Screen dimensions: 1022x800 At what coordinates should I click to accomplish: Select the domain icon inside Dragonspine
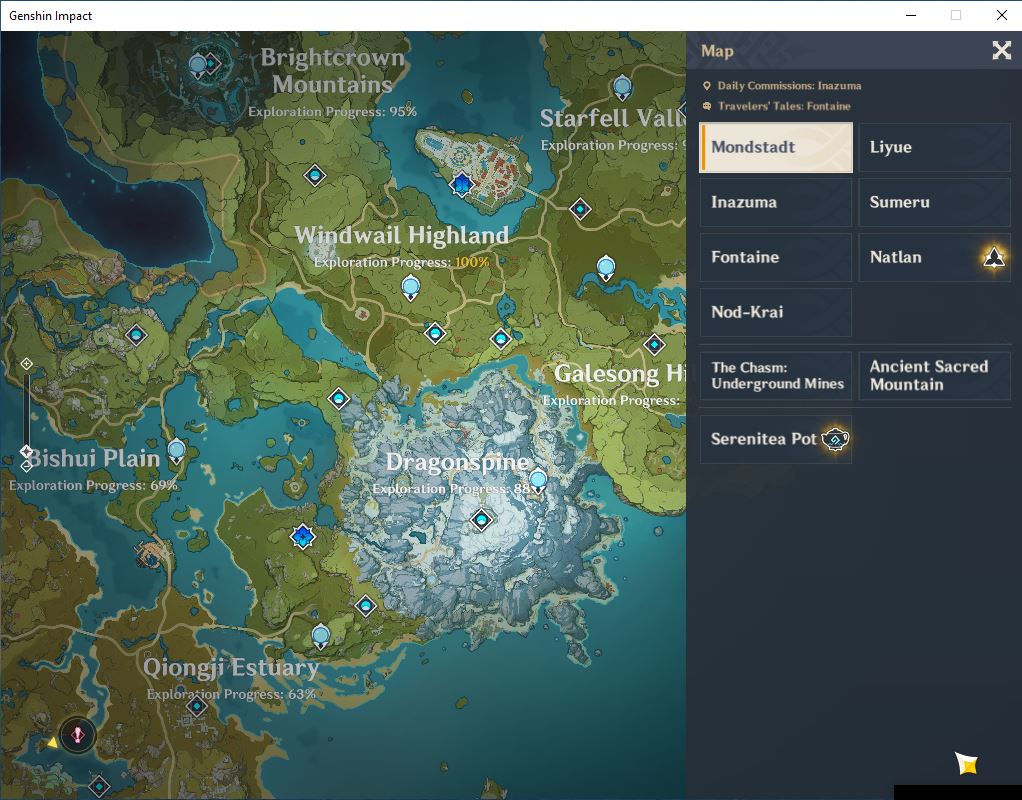coord(482,520)
